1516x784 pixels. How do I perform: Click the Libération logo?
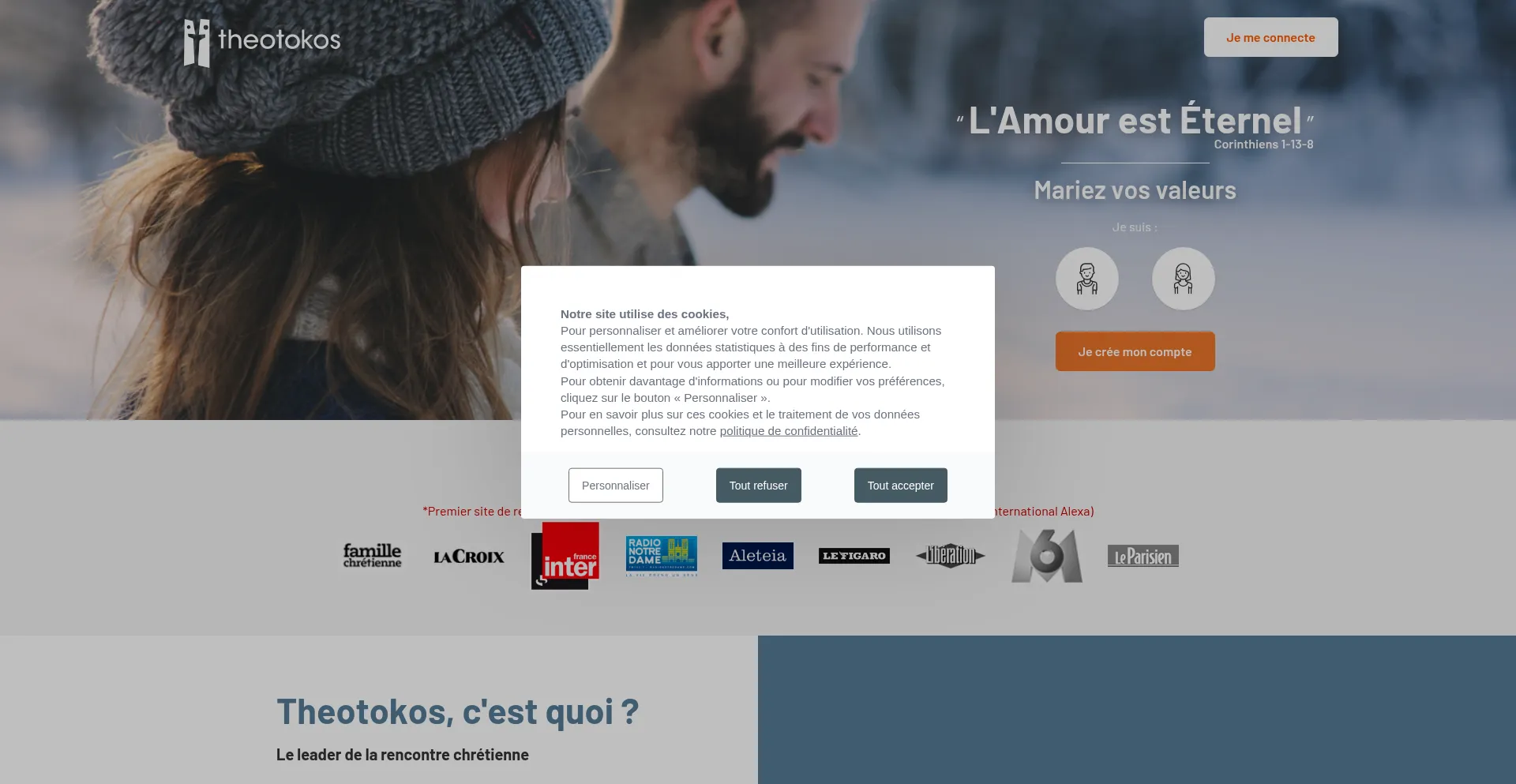click(951, 556)
